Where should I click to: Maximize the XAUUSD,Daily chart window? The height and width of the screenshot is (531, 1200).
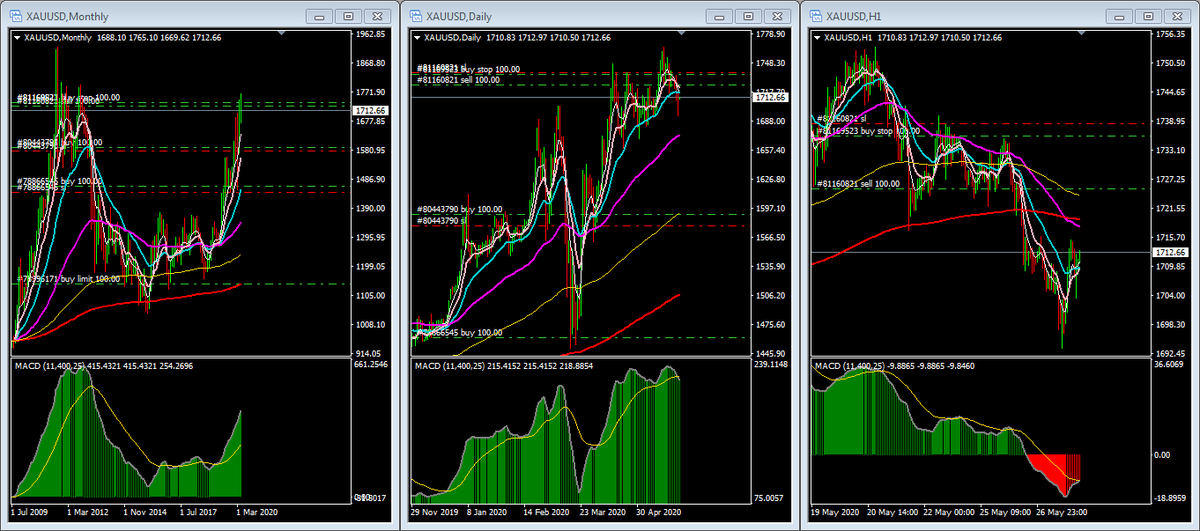coord(749,17)
